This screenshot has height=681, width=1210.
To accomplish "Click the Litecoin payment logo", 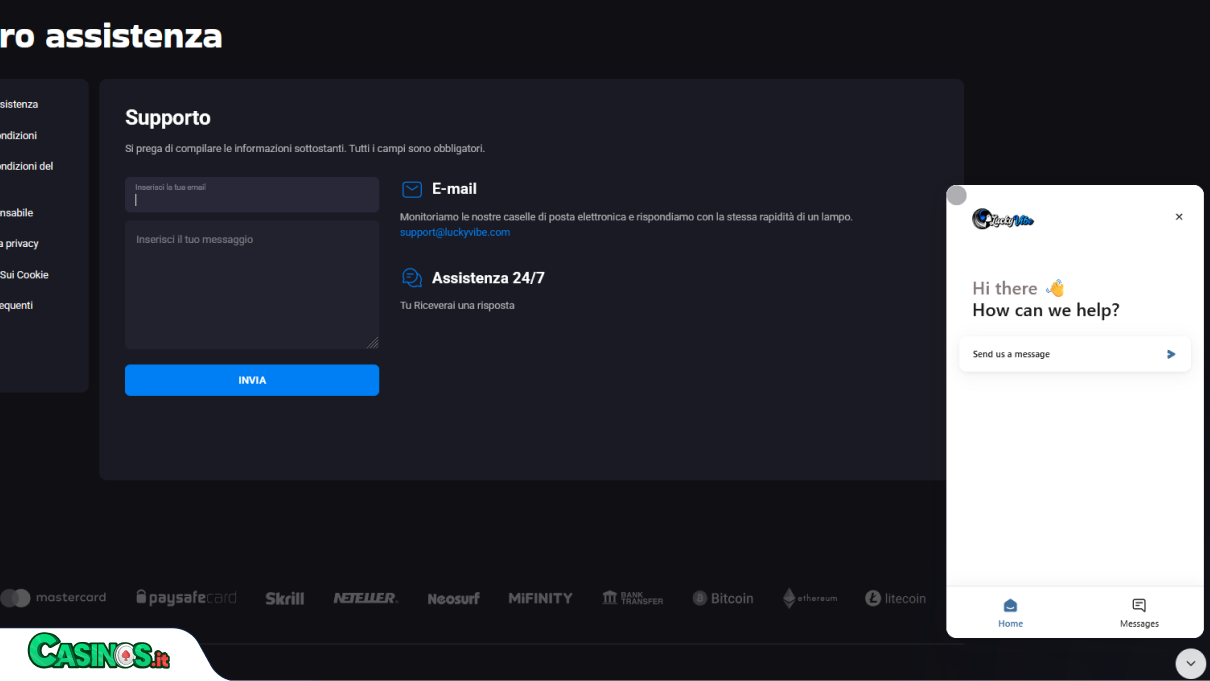I will point(896,598).
